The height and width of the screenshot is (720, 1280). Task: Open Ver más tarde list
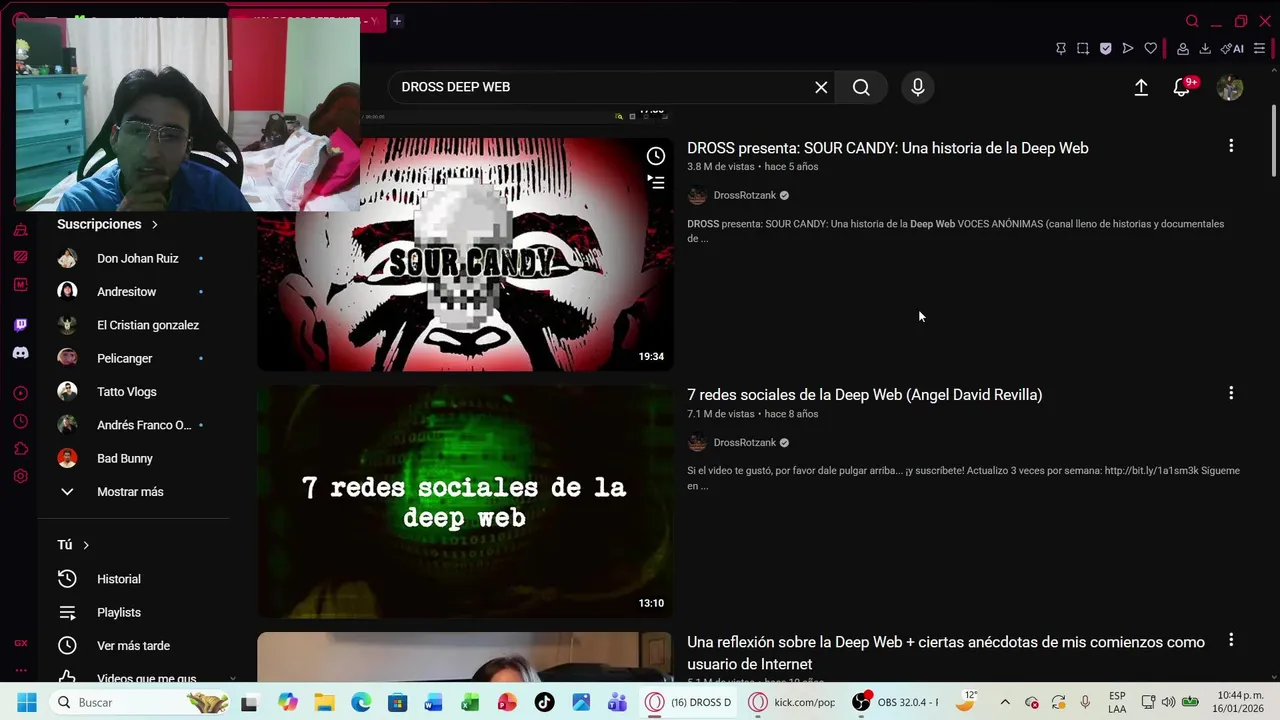134,646
